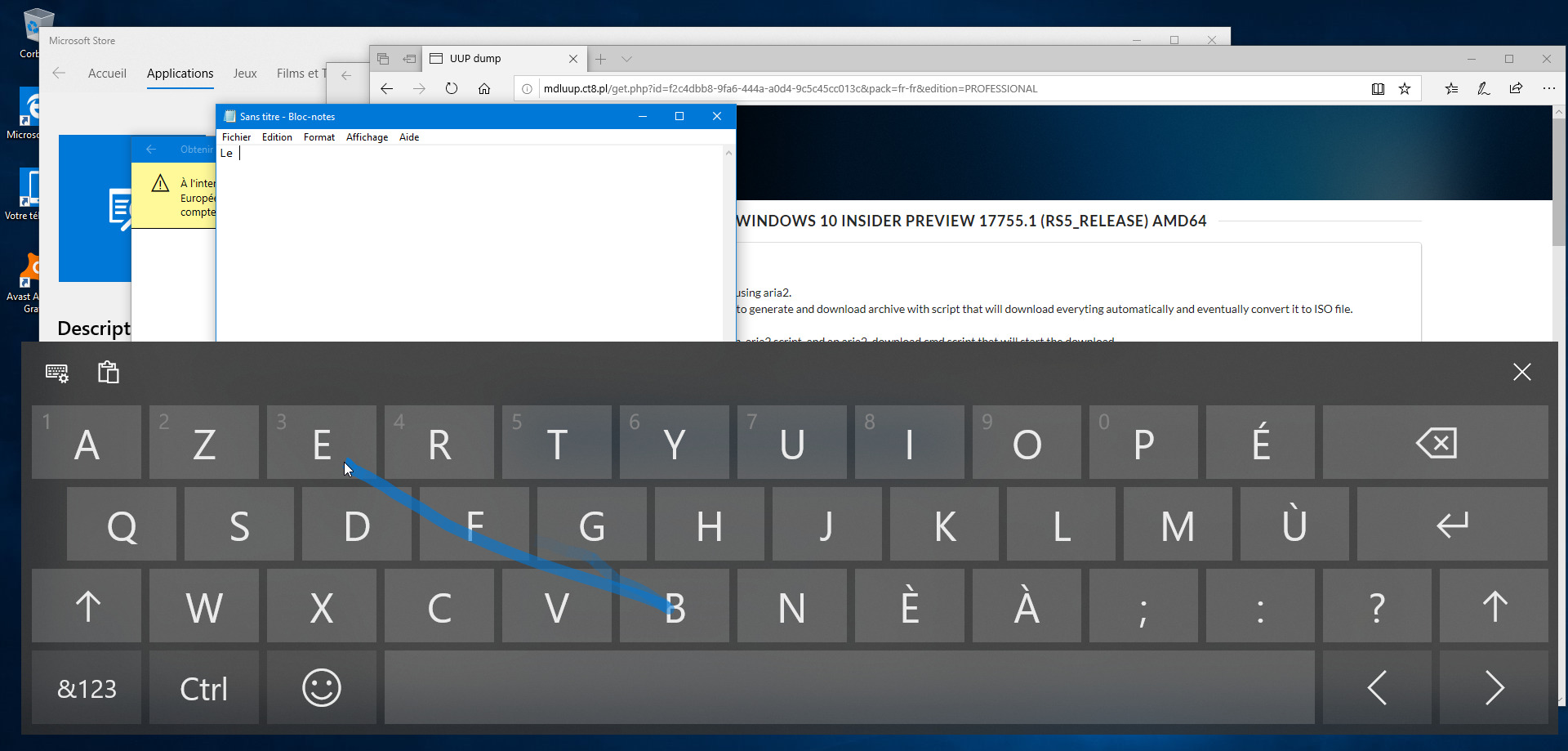Tap the A key
This screenshot has width=1568, height=751.
[x=87, y=443]
